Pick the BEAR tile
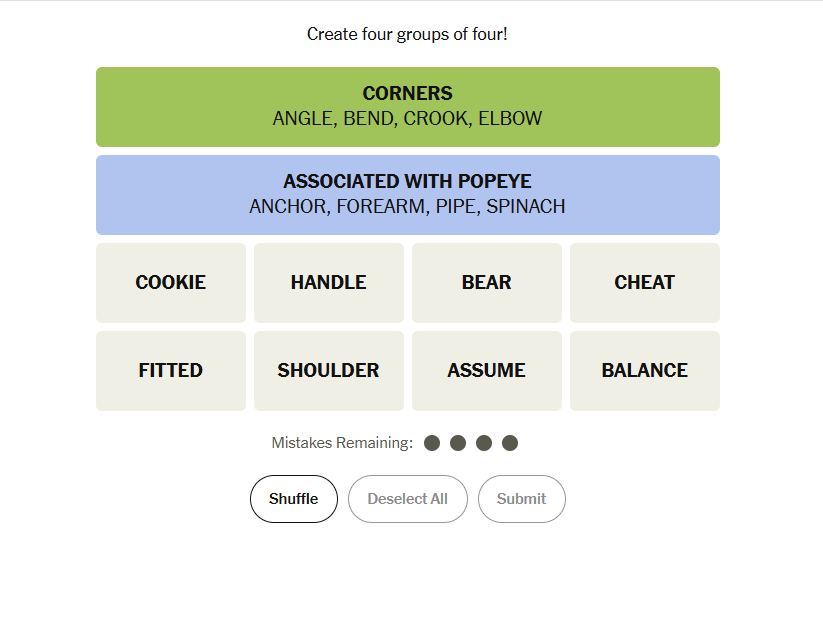This screenshot has height=623, width=823. tap(487, 283)
